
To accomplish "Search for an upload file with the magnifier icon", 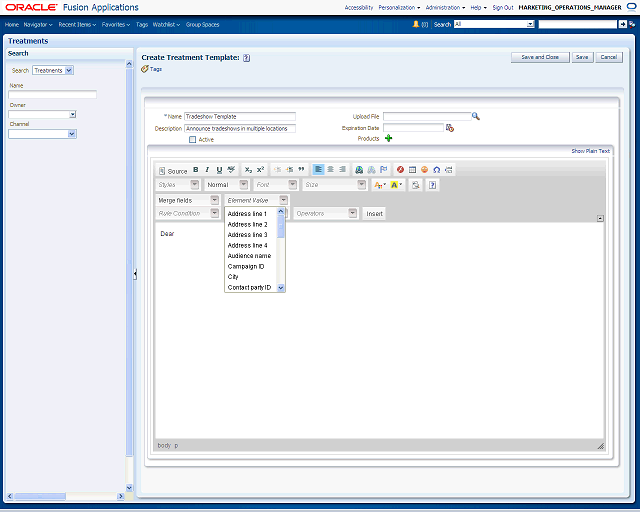I will pyautogui.click(x=476, y=116).
